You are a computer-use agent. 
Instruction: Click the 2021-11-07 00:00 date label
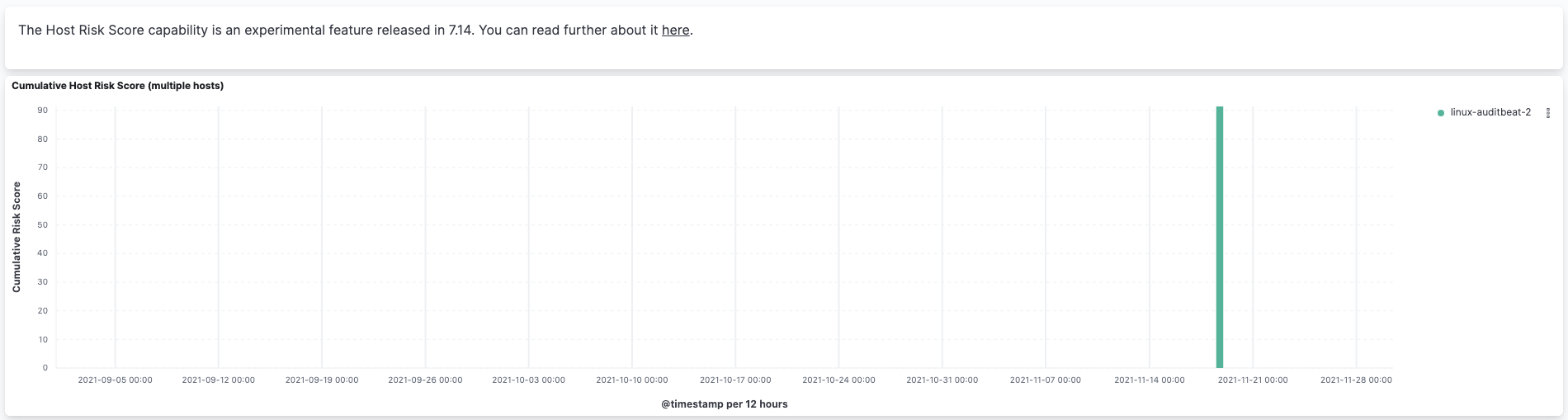(x=1045, y=380)
